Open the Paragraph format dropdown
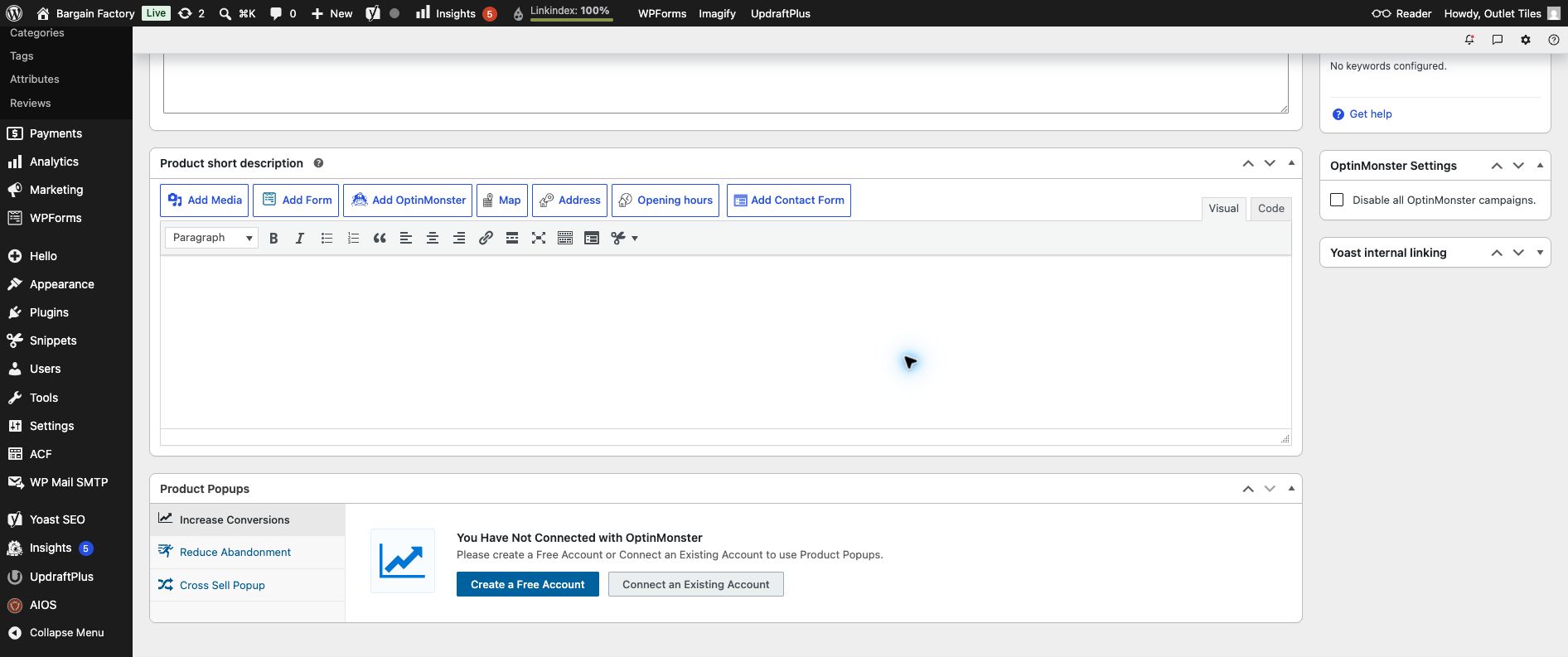 click(x=212, y=238)
